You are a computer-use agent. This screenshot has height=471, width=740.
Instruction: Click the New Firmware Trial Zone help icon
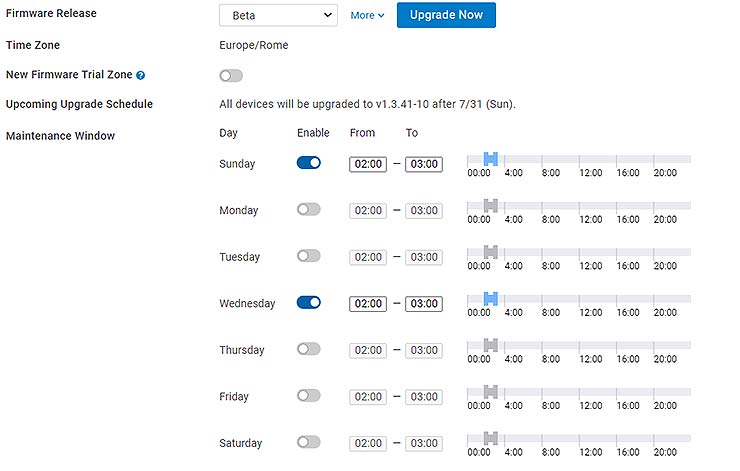(x=141, y=75)
